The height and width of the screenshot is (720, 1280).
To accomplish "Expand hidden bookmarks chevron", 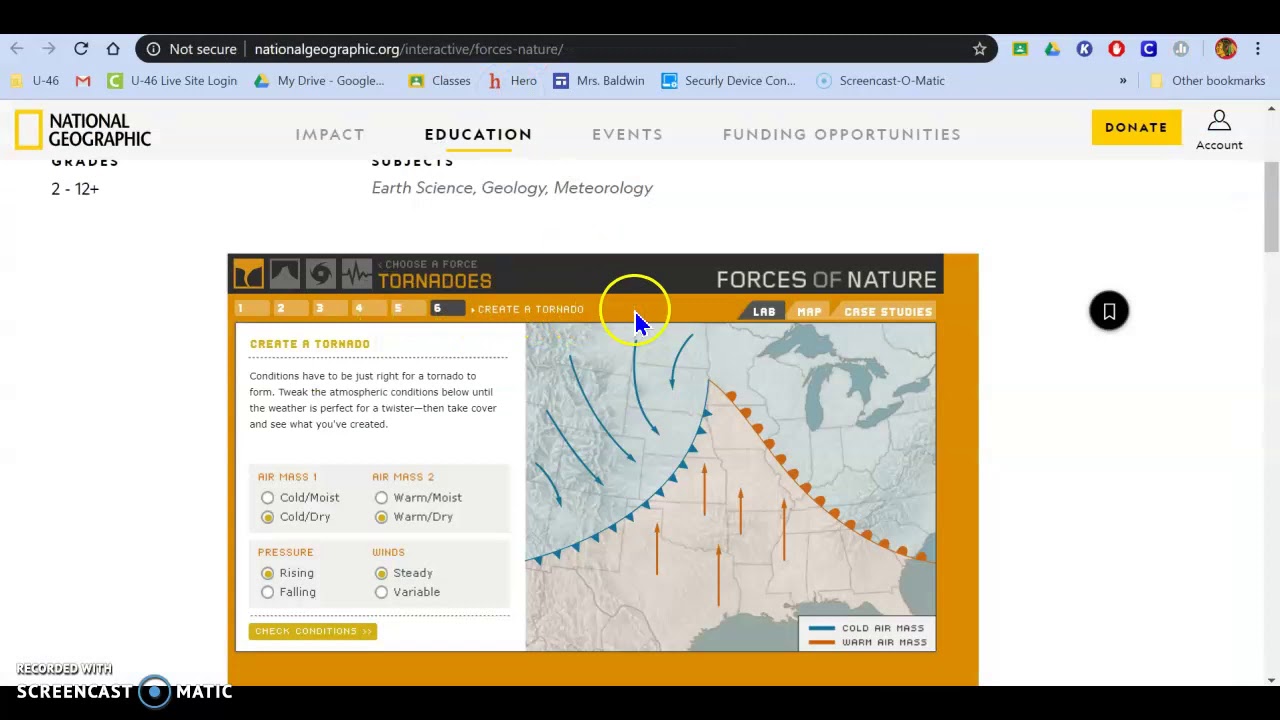I will coord(1123,81).
